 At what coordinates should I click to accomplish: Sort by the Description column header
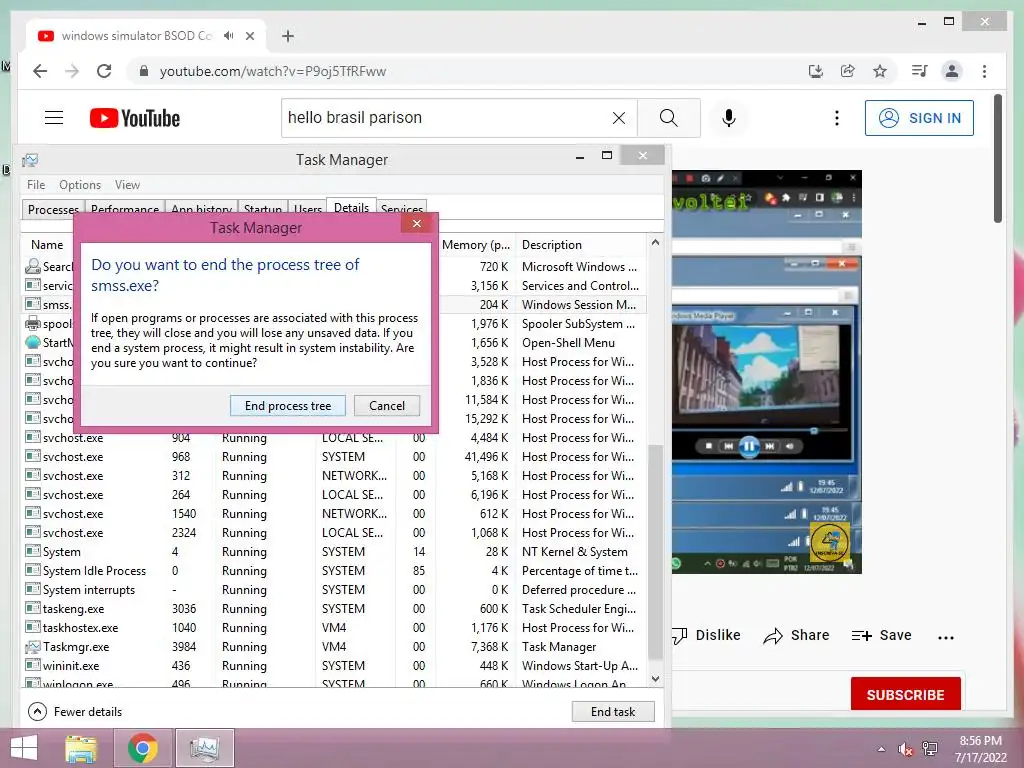click(580, 245)
